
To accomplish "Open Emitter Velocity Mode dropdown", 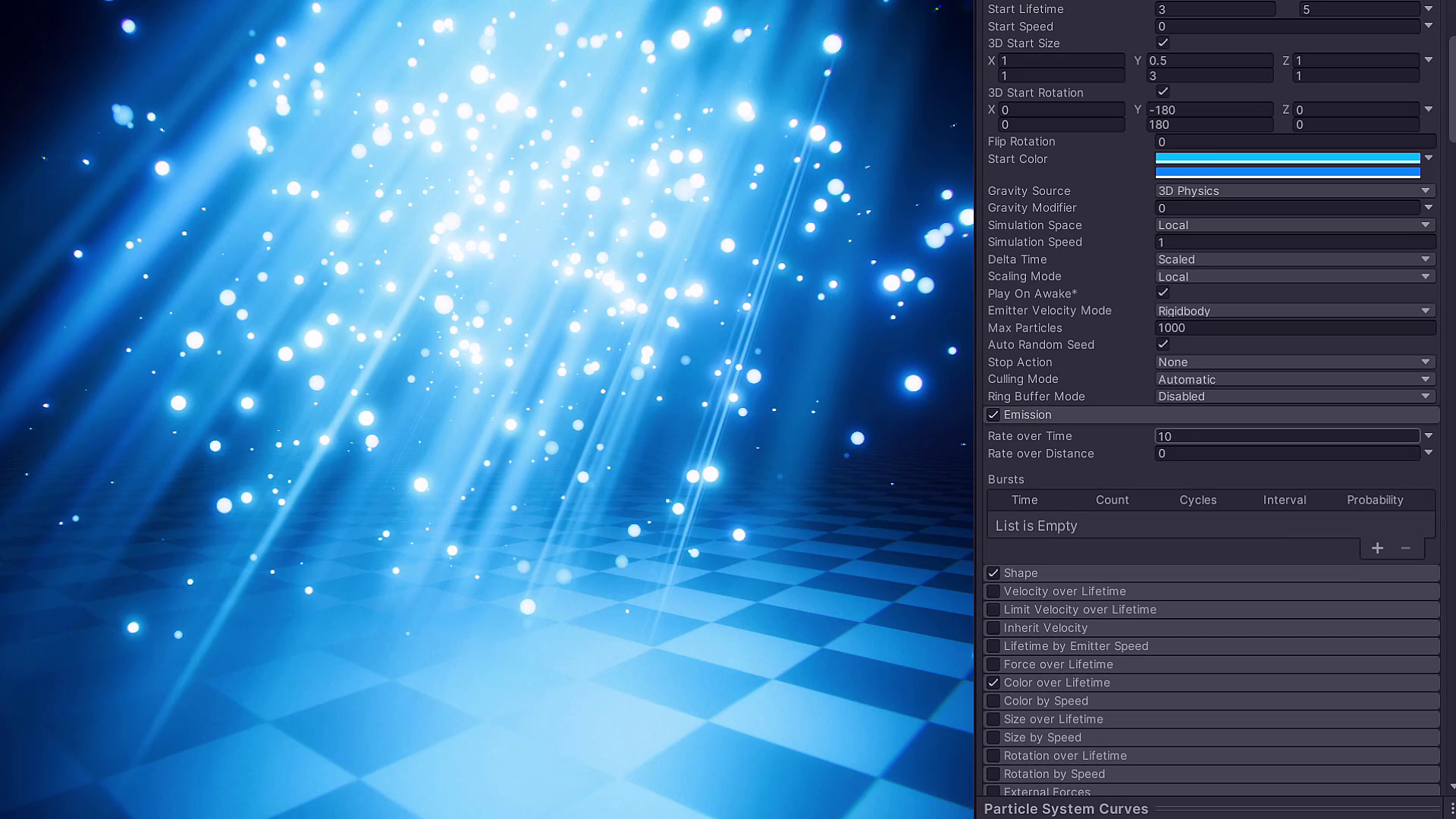I will pos(1294,311).
